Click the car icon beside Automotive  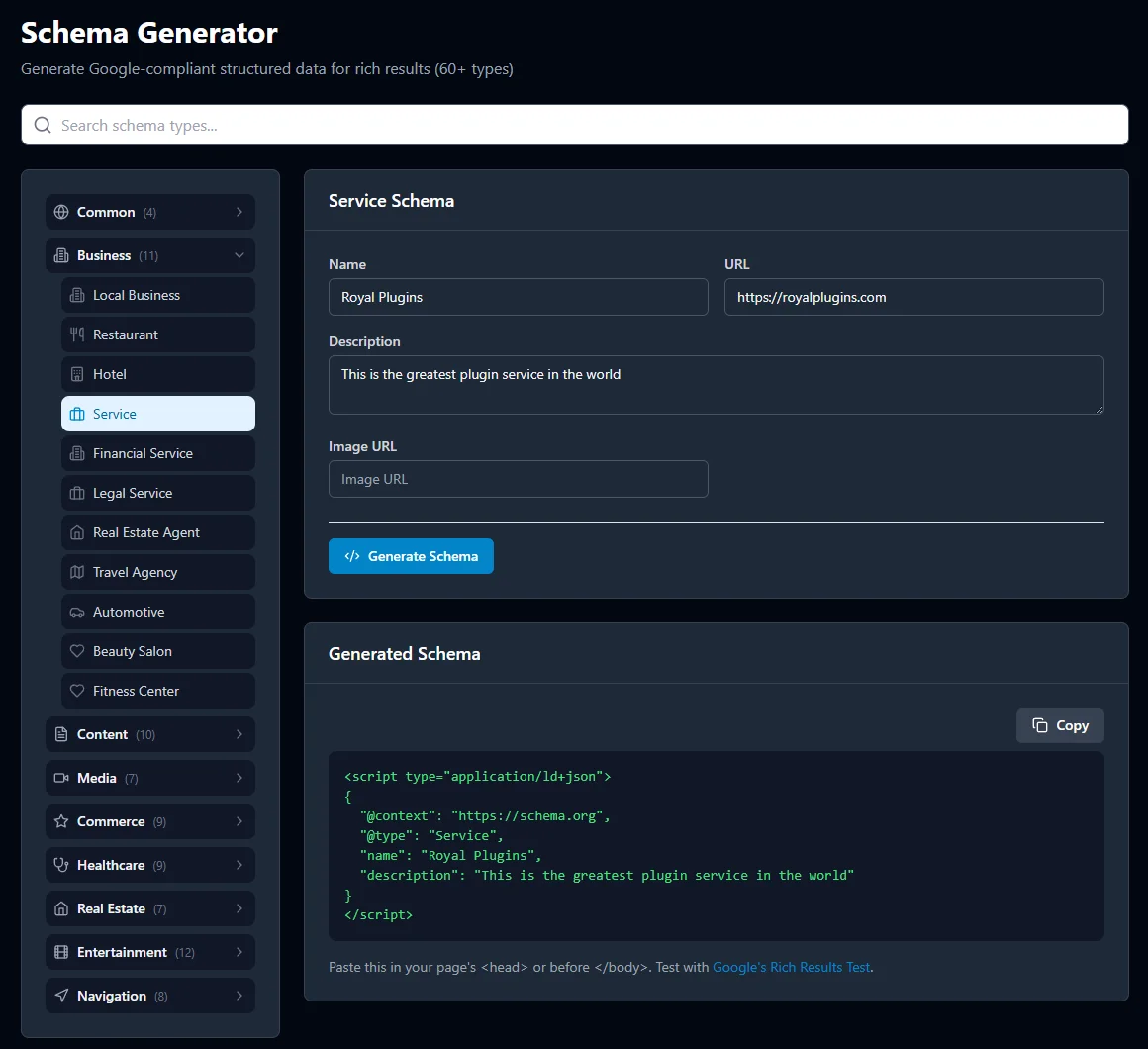[77, 612]
